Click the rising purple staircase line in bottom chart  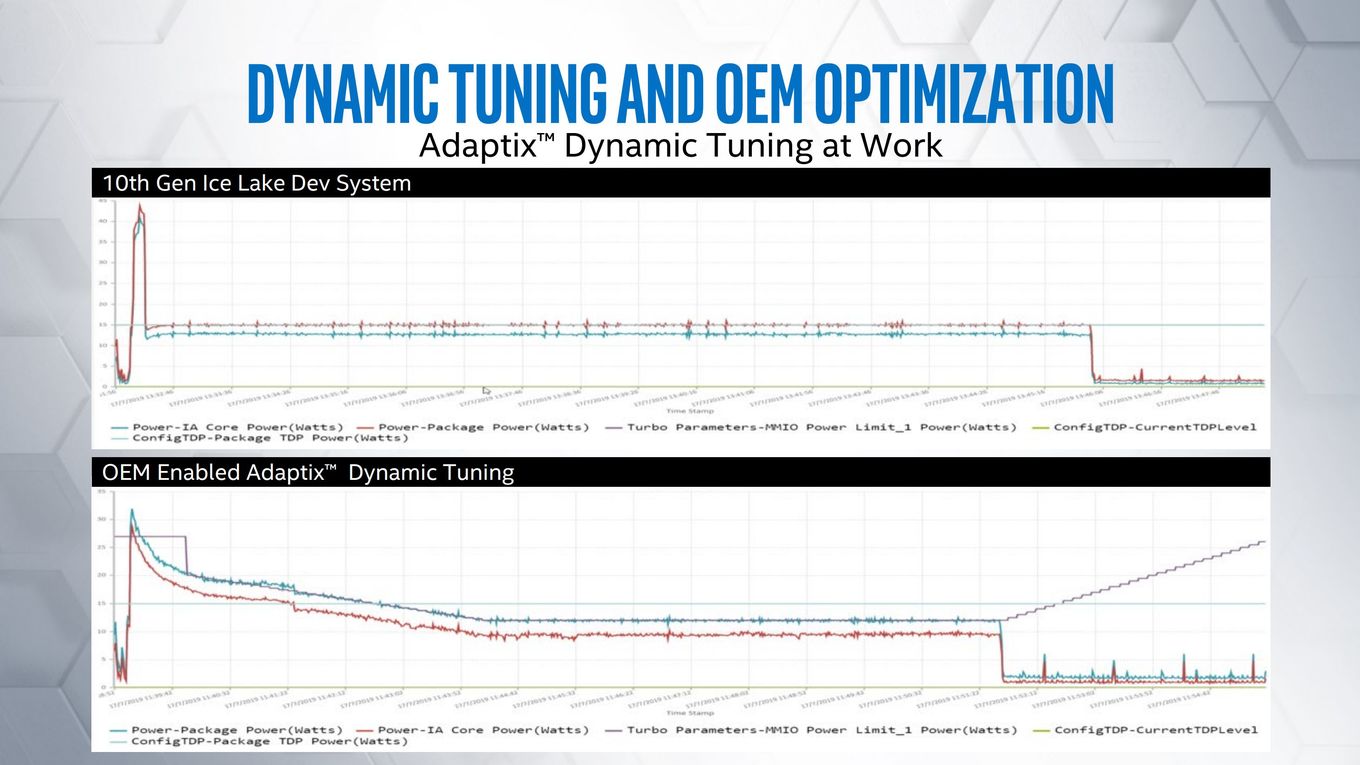(1135, 580)
